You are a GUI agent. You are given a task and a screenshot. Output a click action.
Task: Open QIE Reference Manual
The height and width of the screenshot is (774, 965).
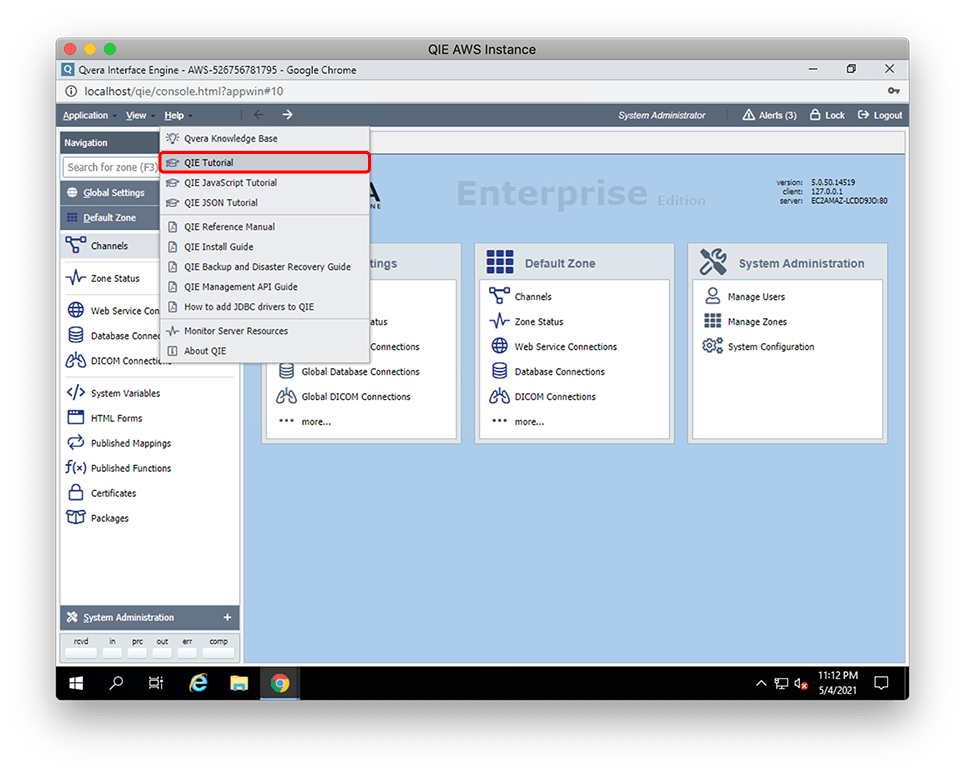coord(265,226)
